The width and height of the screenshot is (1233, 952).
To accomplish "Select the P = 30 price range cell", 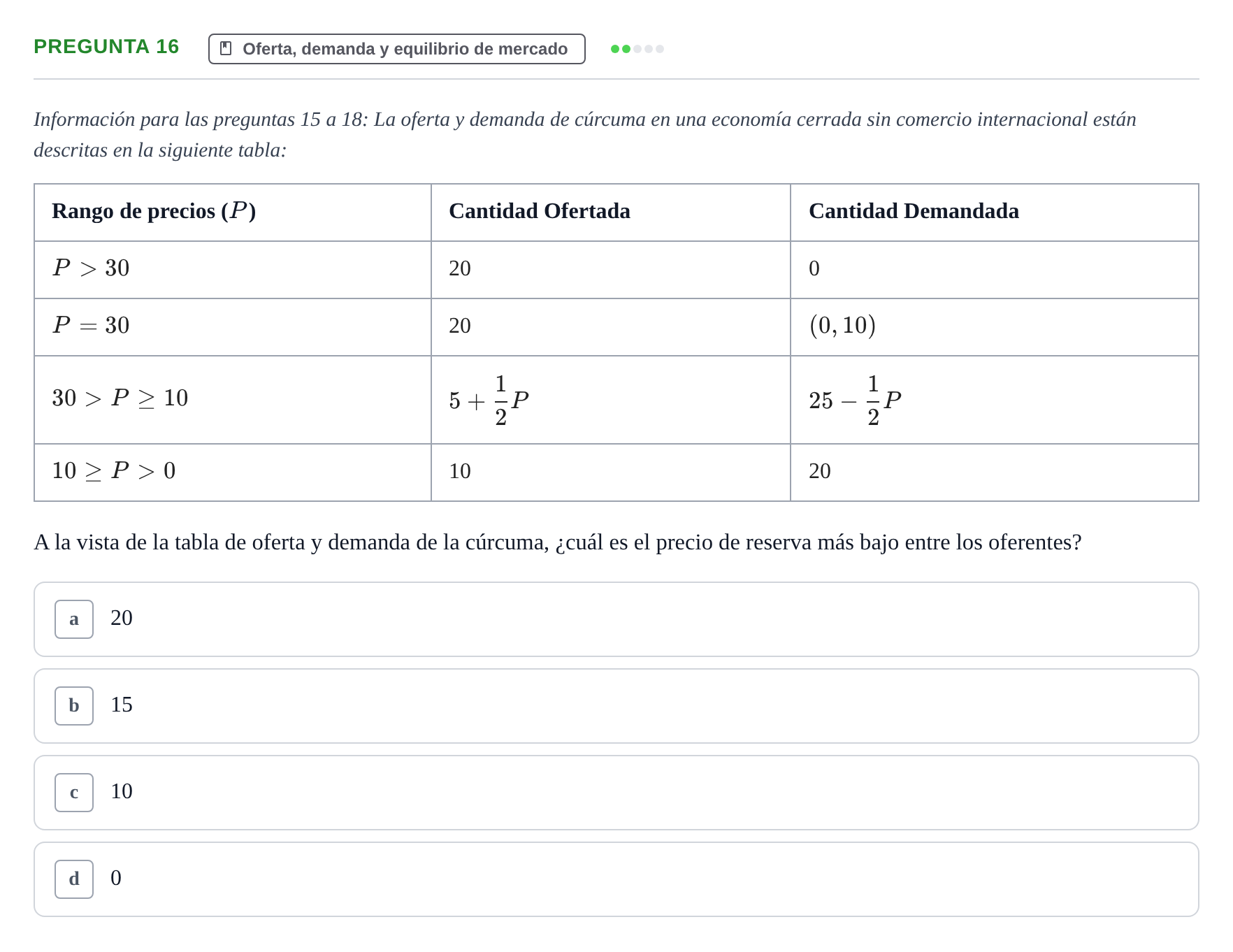I will [x=233, y=327].
